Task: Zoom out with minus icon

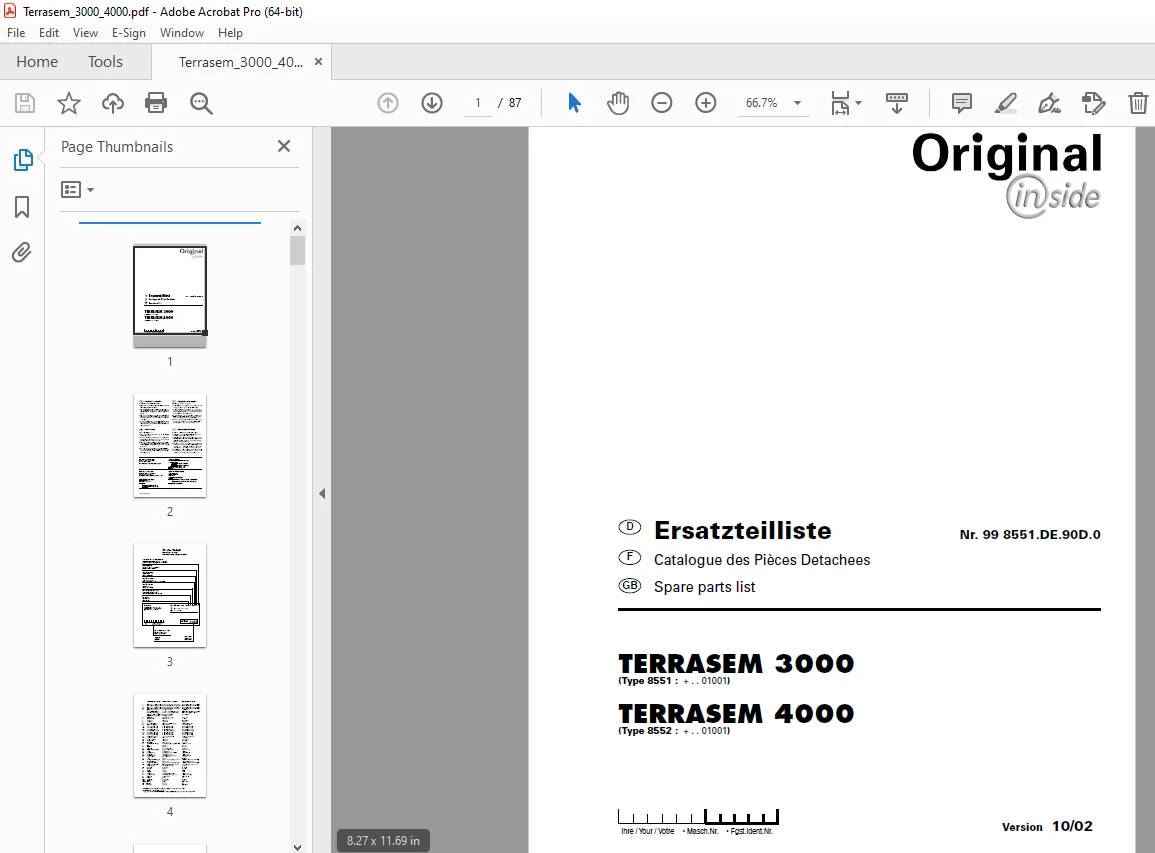Action: point(661,103)
